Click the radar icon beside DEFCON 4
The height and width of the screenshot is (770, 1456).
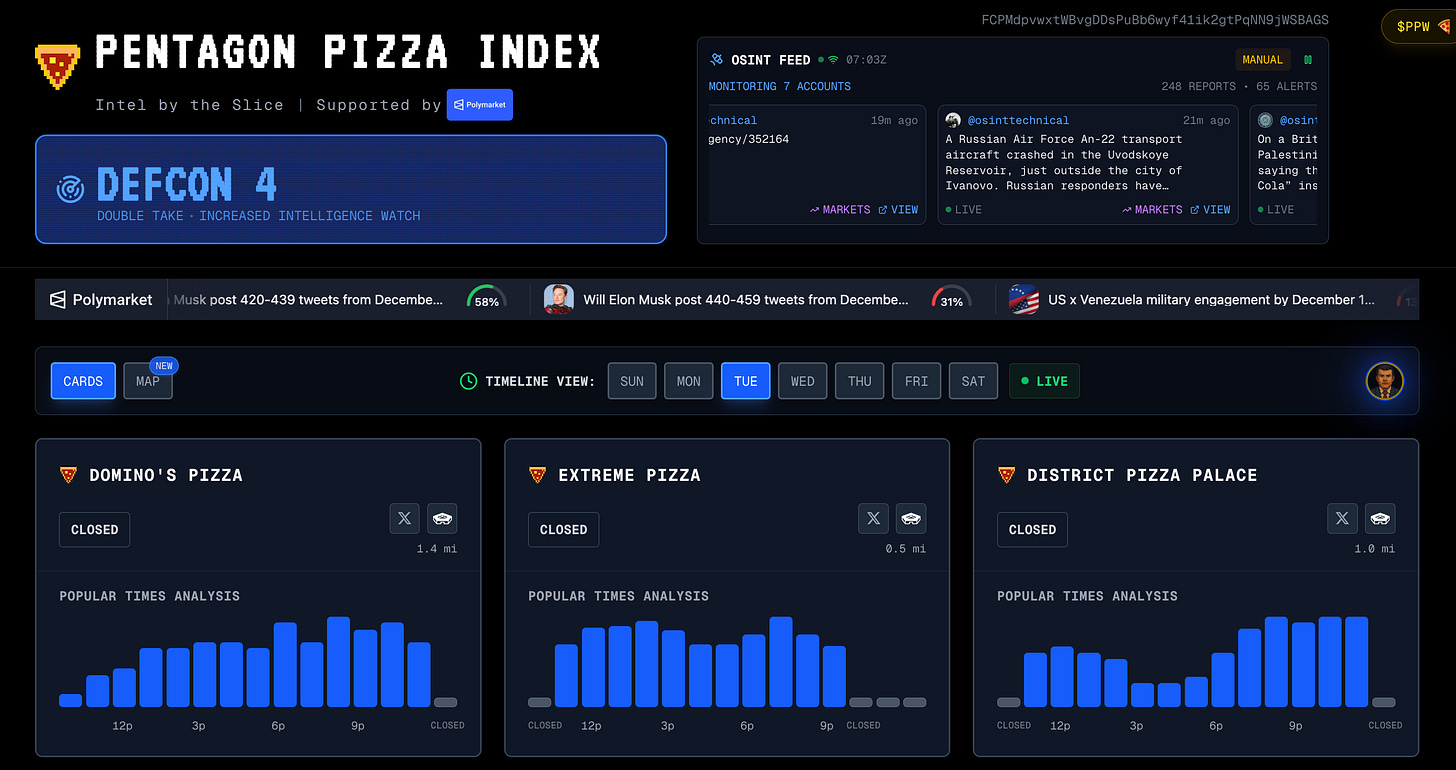tap(70, 189)
